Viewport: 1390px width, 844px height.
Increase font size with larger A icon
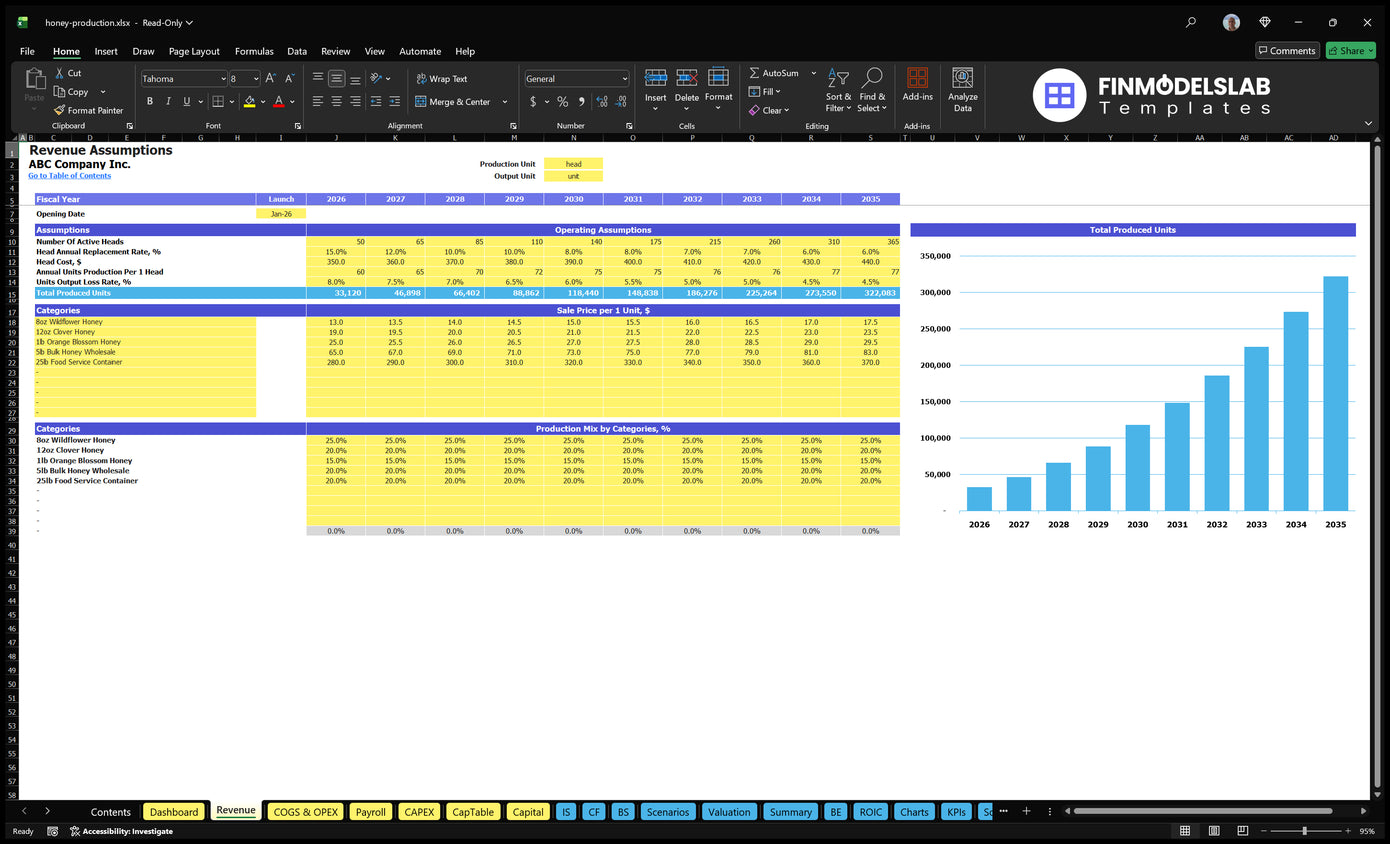pyautogui.click(x=272, y=78)
